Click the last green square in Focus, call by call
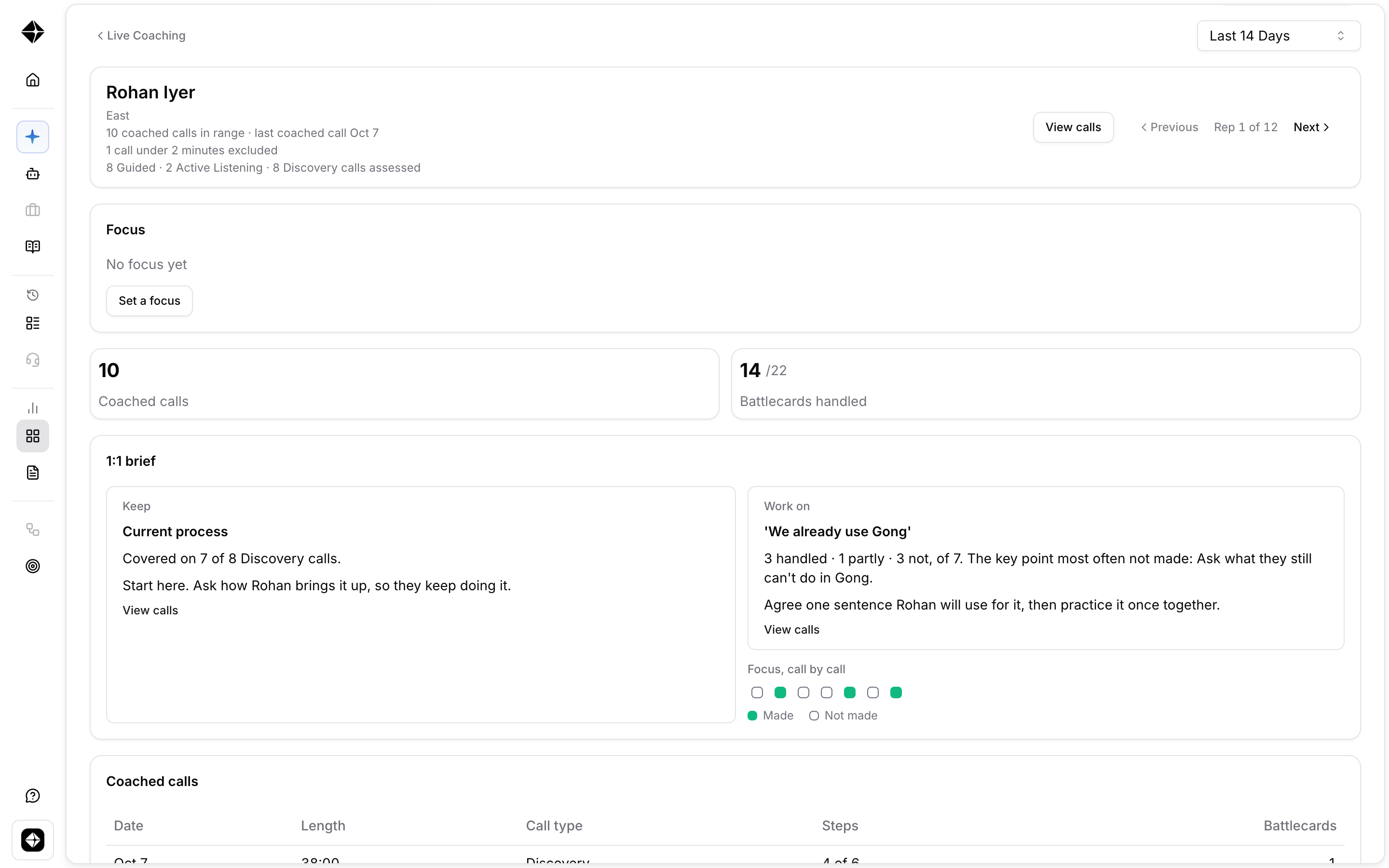 pyautogui.click(x=896, y=693)
